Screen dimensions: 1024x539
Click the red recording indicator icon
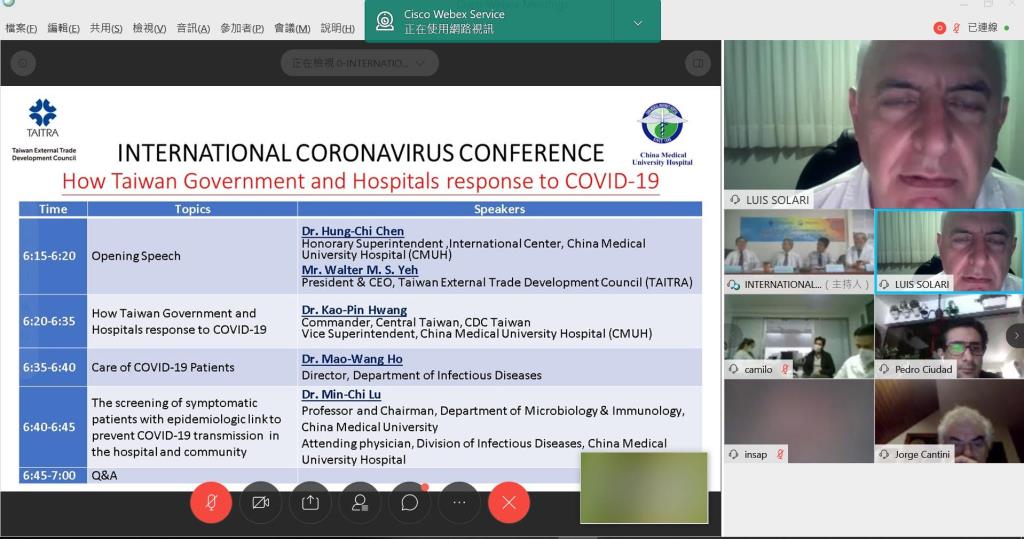(x=939, y=28)
